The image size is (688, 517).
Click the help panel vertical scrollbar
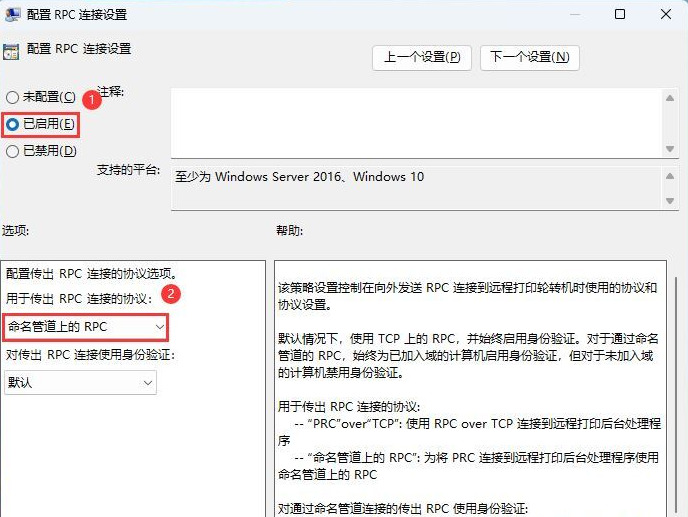[677, 395]
